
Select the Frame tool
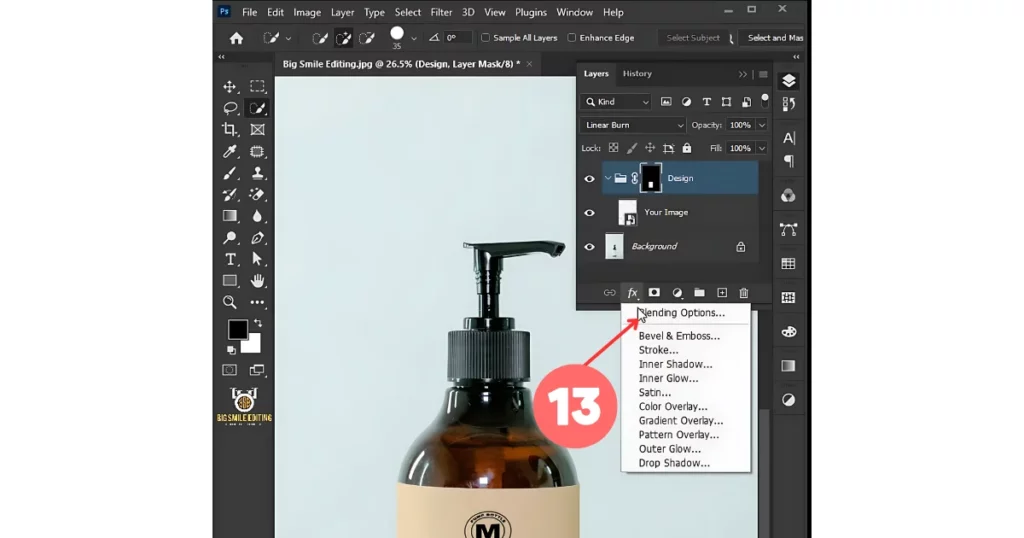click(x=257, y=130)
